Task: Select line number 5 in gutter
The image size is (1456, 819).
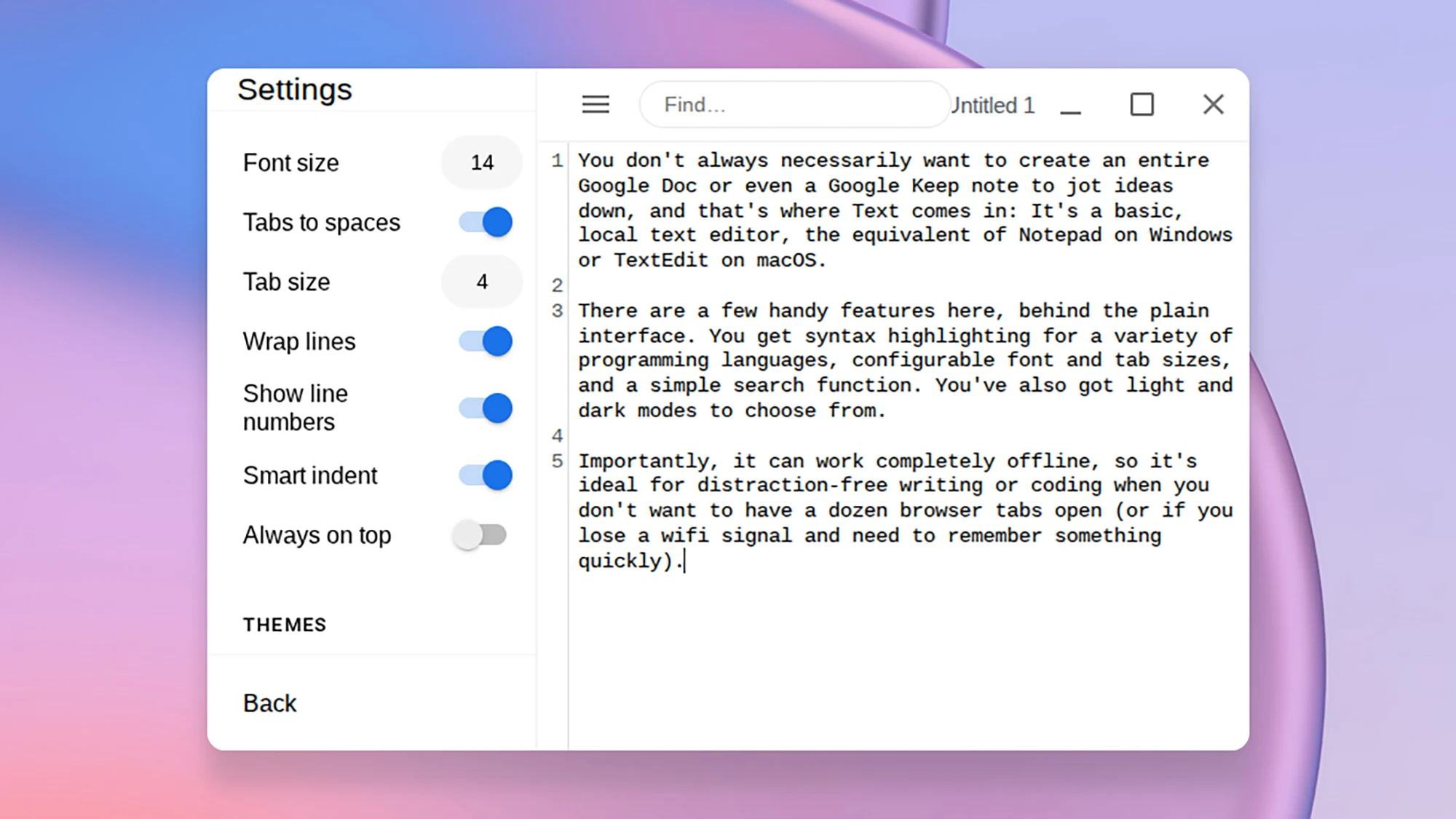Action: (557, 461)
